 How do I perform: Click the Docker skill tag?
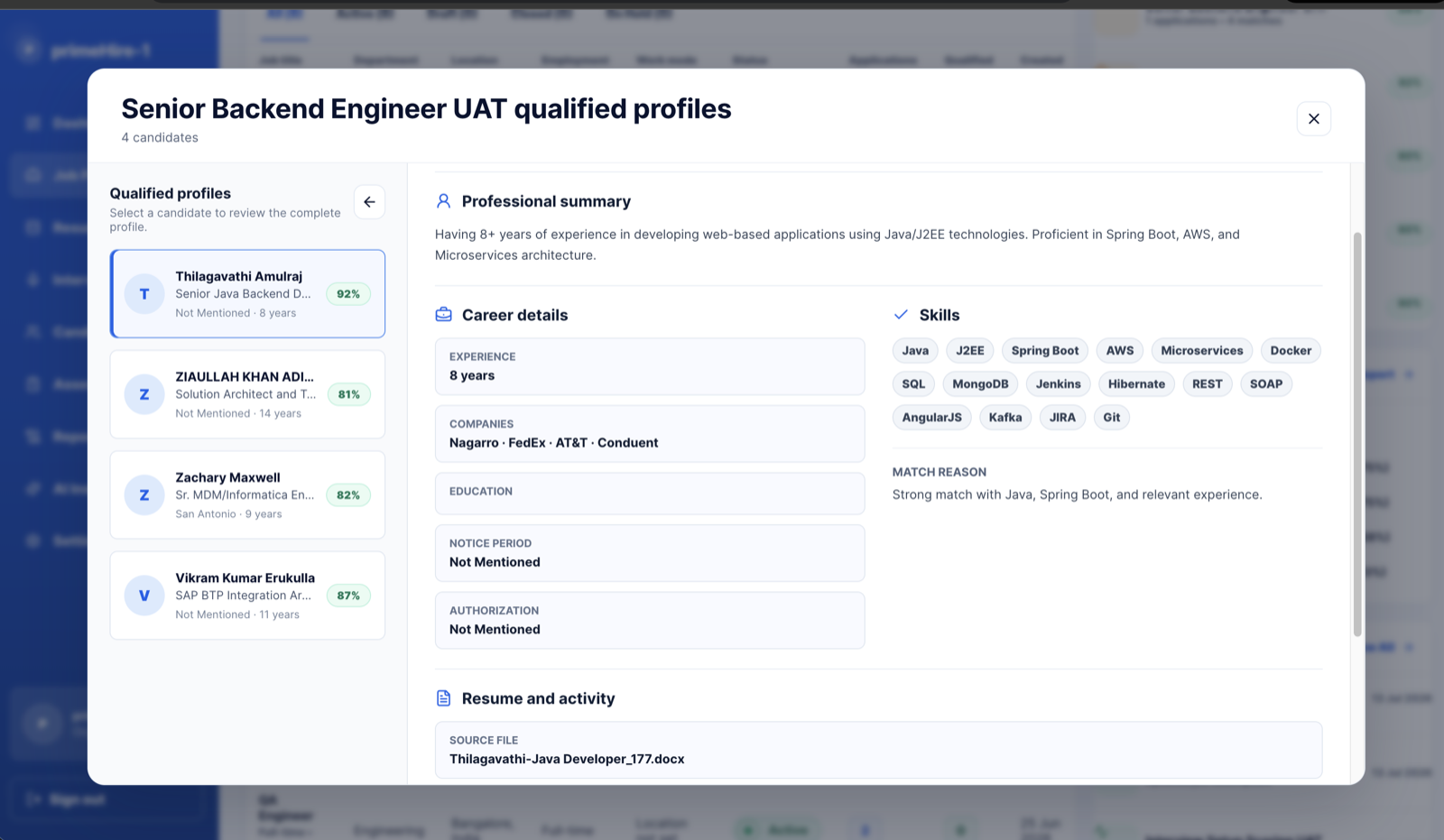click(1291, 351)
